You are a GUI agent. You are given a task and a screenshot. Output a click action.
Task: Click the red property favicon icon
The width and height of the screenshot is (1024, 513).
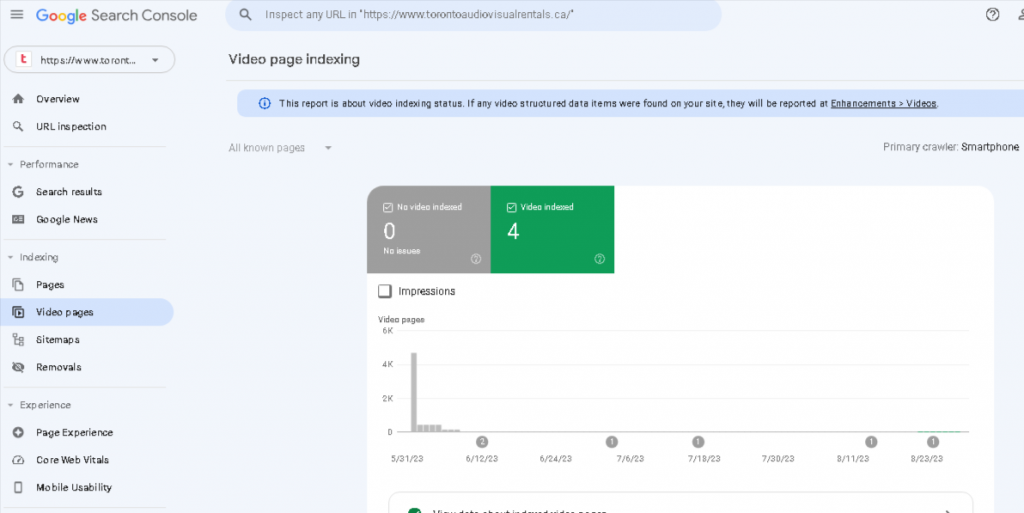[x=24, y=59]
